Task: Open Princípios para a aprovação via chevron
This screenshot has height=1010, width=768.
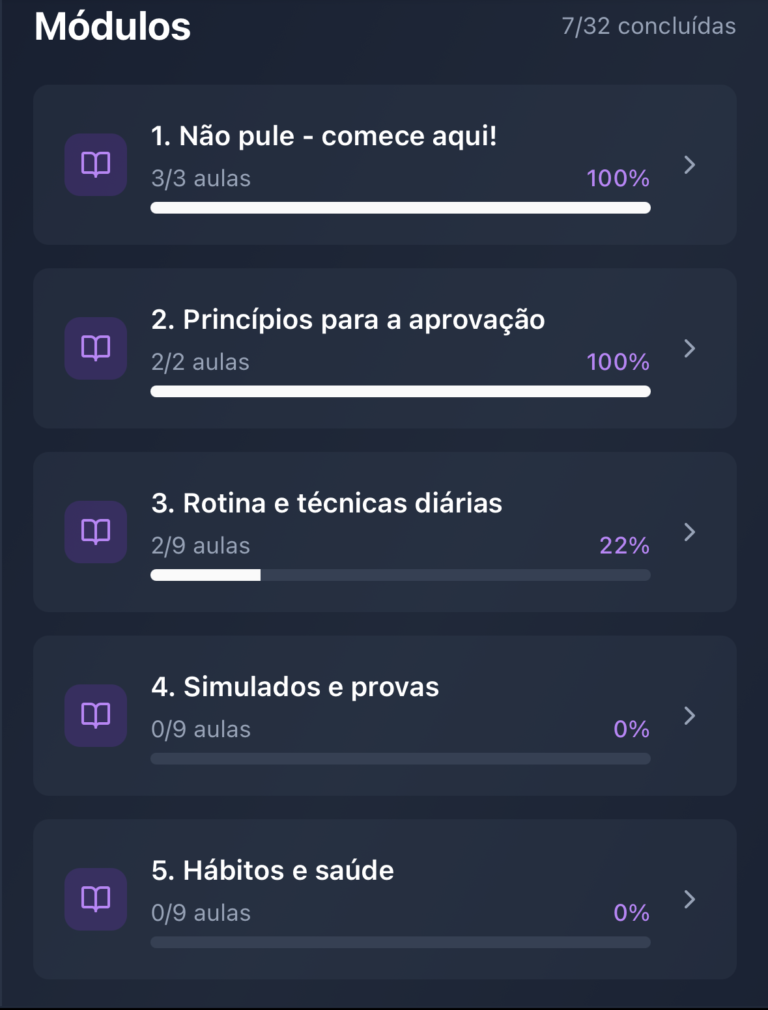Action: click(x=689, y=348)
